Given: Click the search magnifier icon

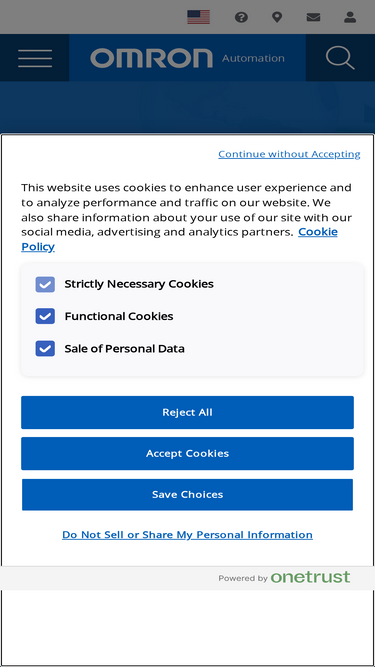Looking at the screenshot, I should tap(340, 58).
